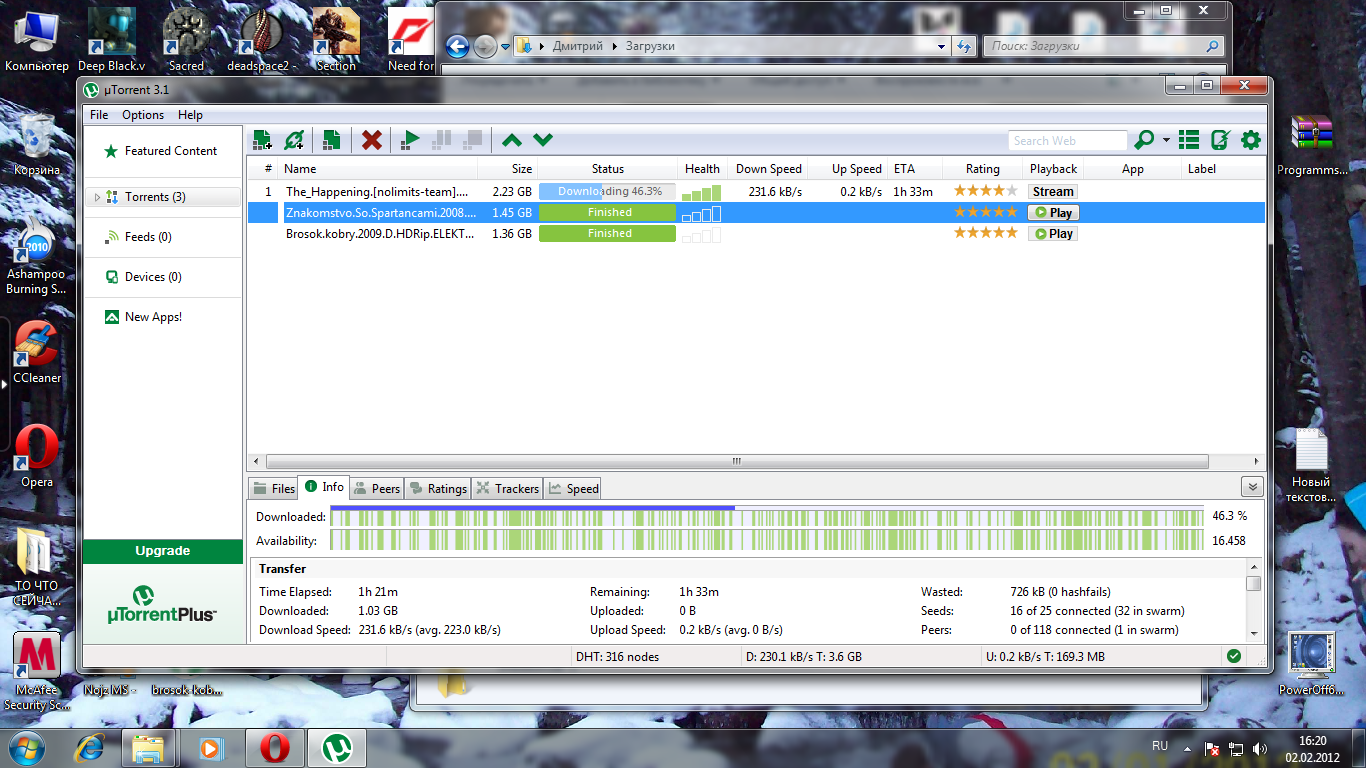
Task: Open the Help menu
Action: coord(190,115)
